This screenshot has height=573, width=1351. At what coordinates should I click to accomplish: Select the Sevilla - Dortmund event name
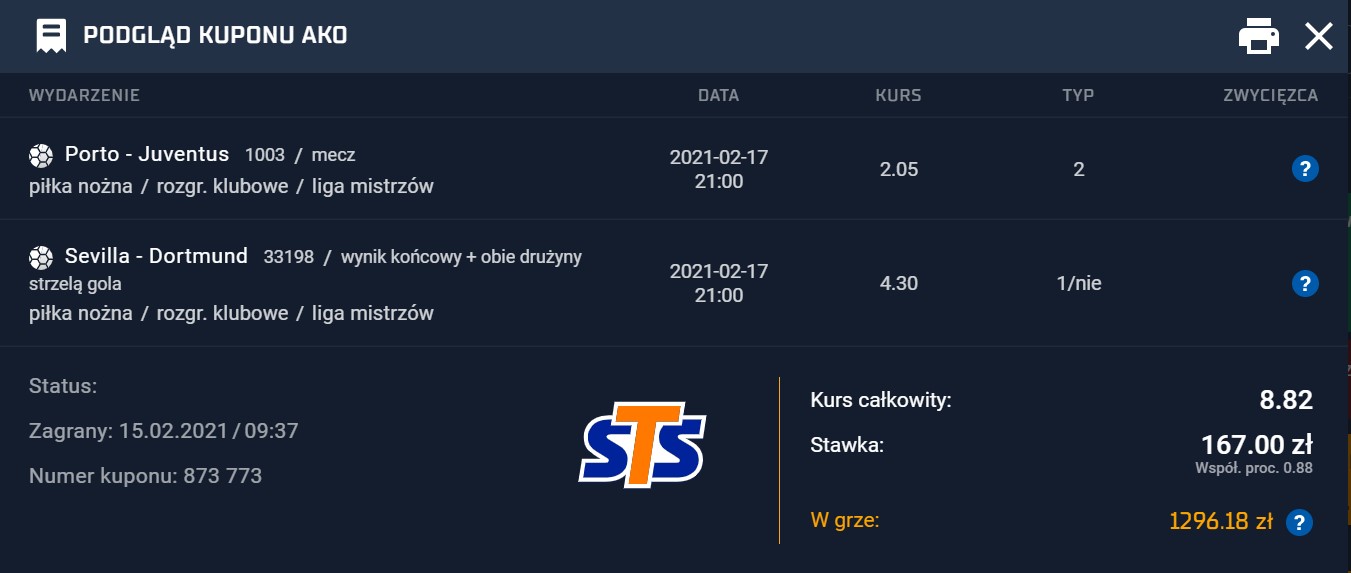point(156,256)
